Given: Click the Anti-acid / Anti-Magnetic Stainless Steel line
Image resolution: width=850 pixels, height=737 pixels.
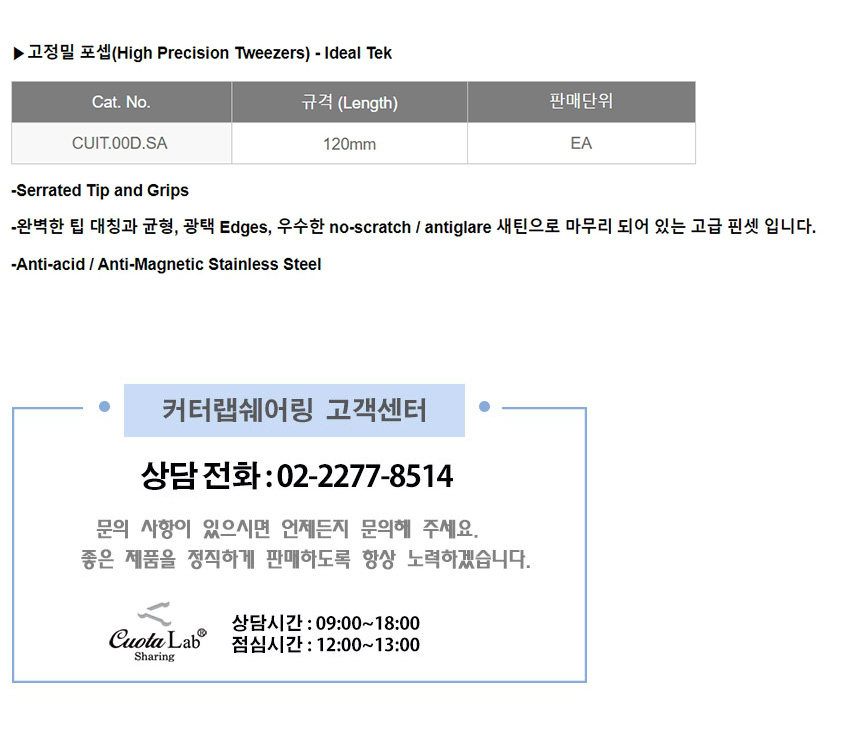Looking at the screenshot, I should point(166,264).
